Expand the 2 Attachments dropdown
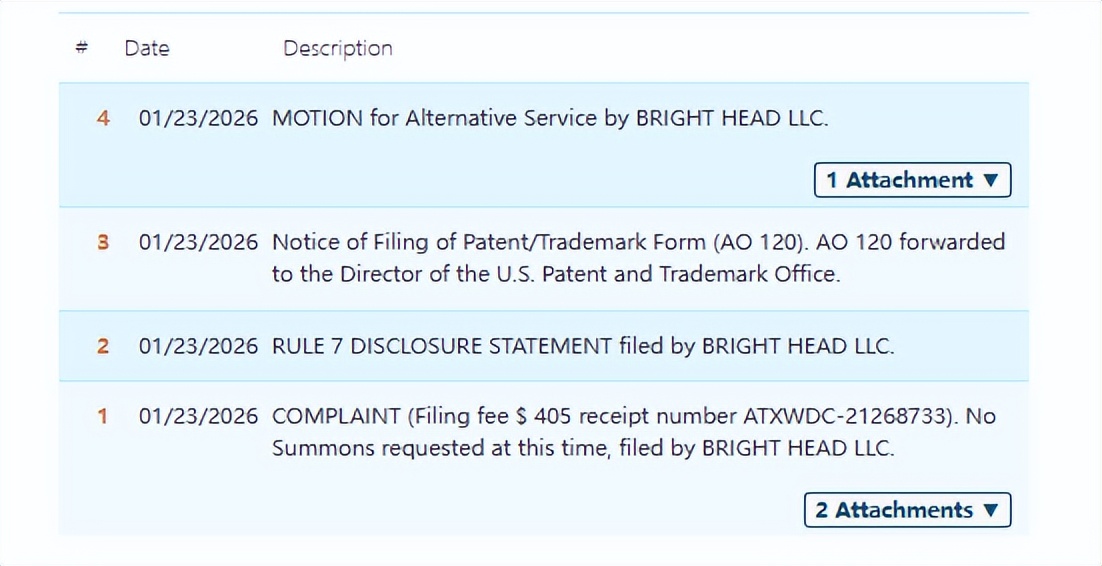 906,510
